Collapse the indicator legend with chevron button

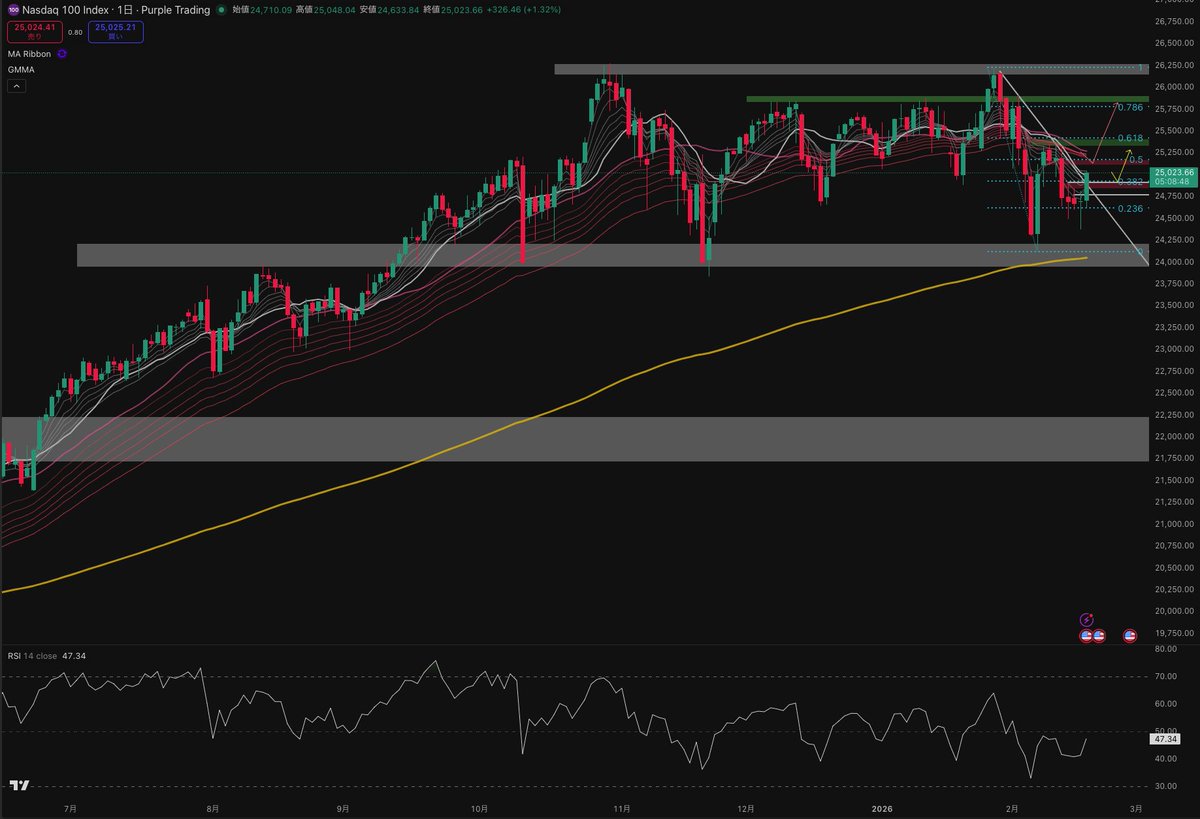click(x=16, y=87)
